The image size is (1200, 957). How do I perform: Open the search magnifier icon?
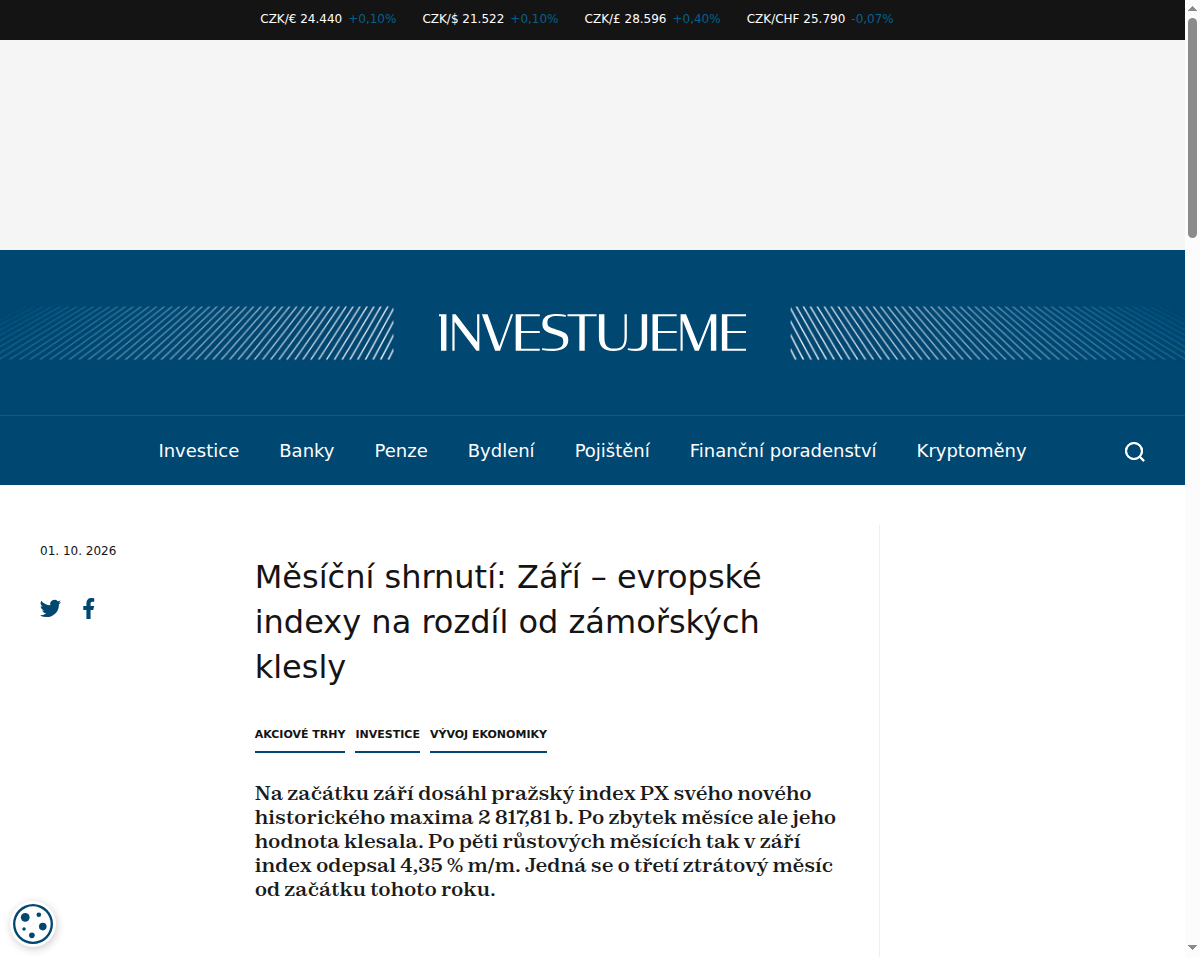1134,451
